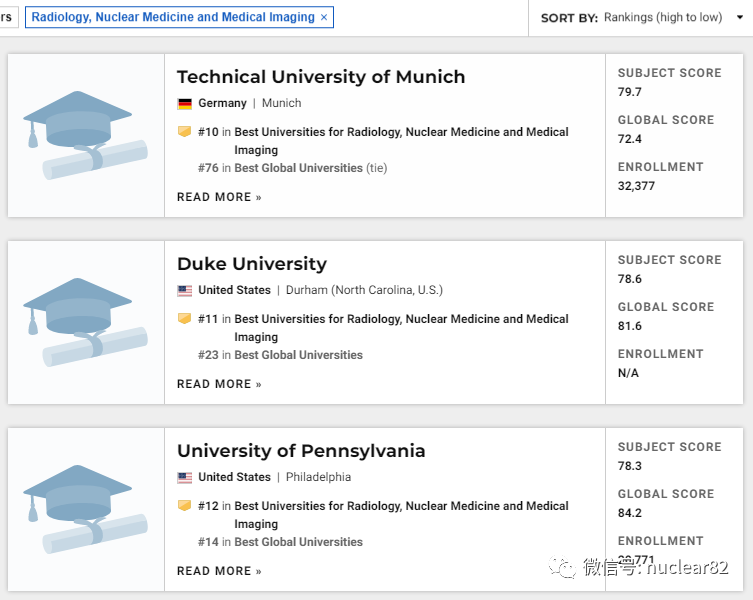Click the #12 ranking badge icon
Viewport: 753px width, 600px height.
pos(184,506)
